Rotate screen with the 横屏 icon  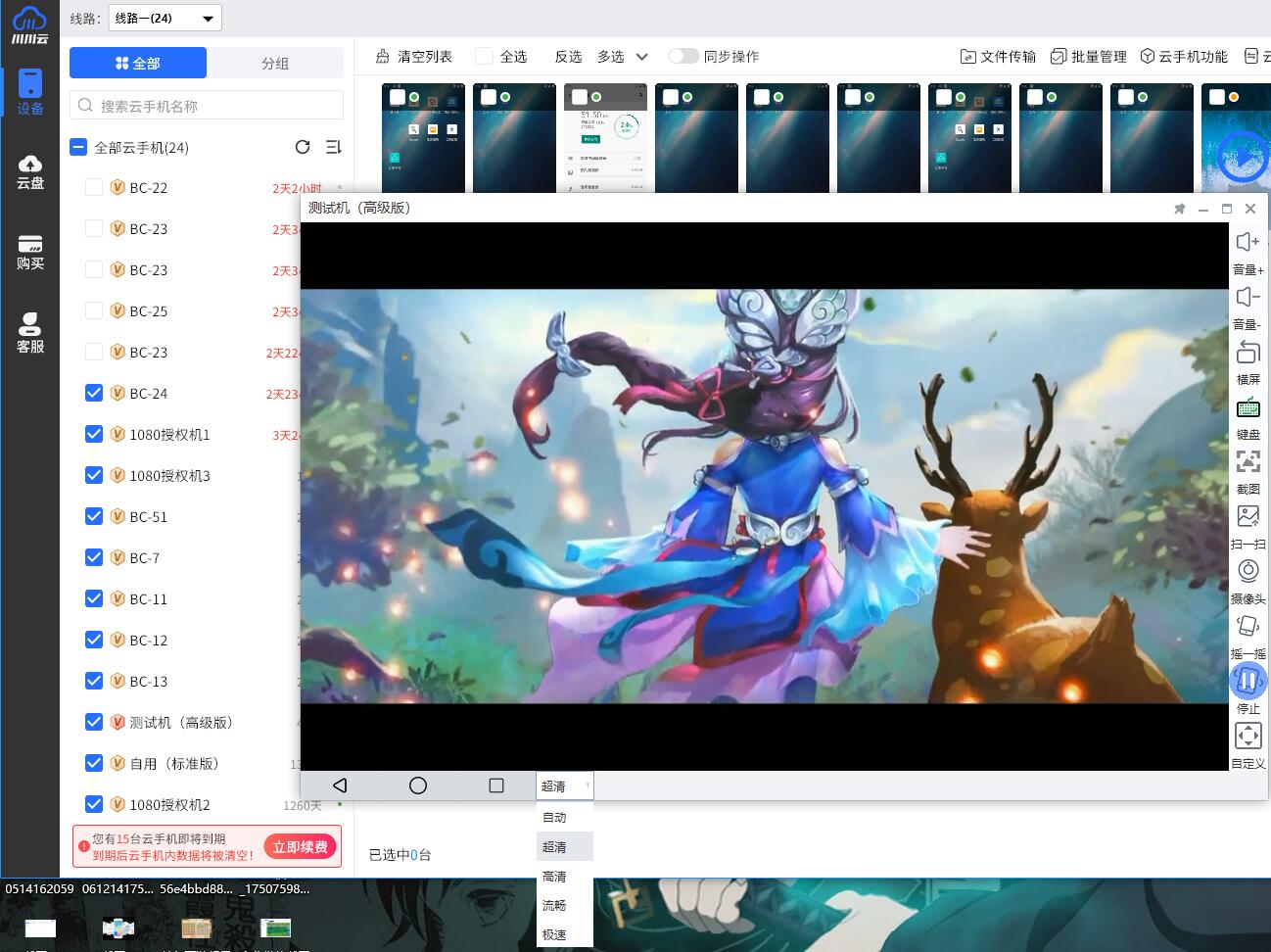1247,353
